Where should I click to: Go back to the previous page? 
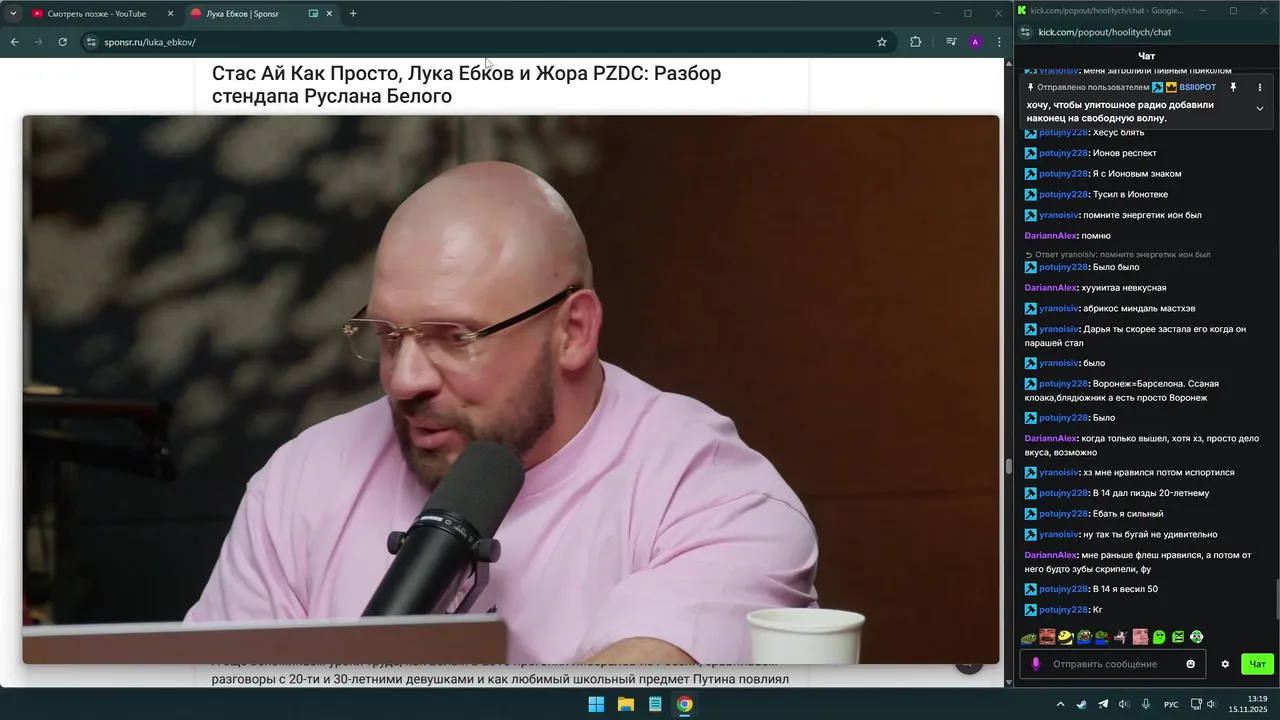pyautogui.click(x=14, y=42)
